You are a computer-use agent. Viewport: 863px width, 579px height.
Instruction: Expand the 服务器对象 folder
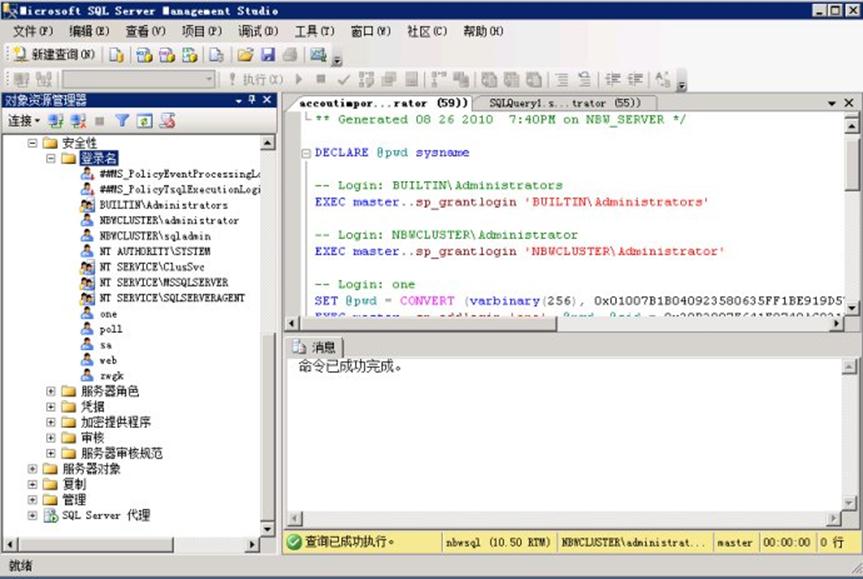click(32, 469)
